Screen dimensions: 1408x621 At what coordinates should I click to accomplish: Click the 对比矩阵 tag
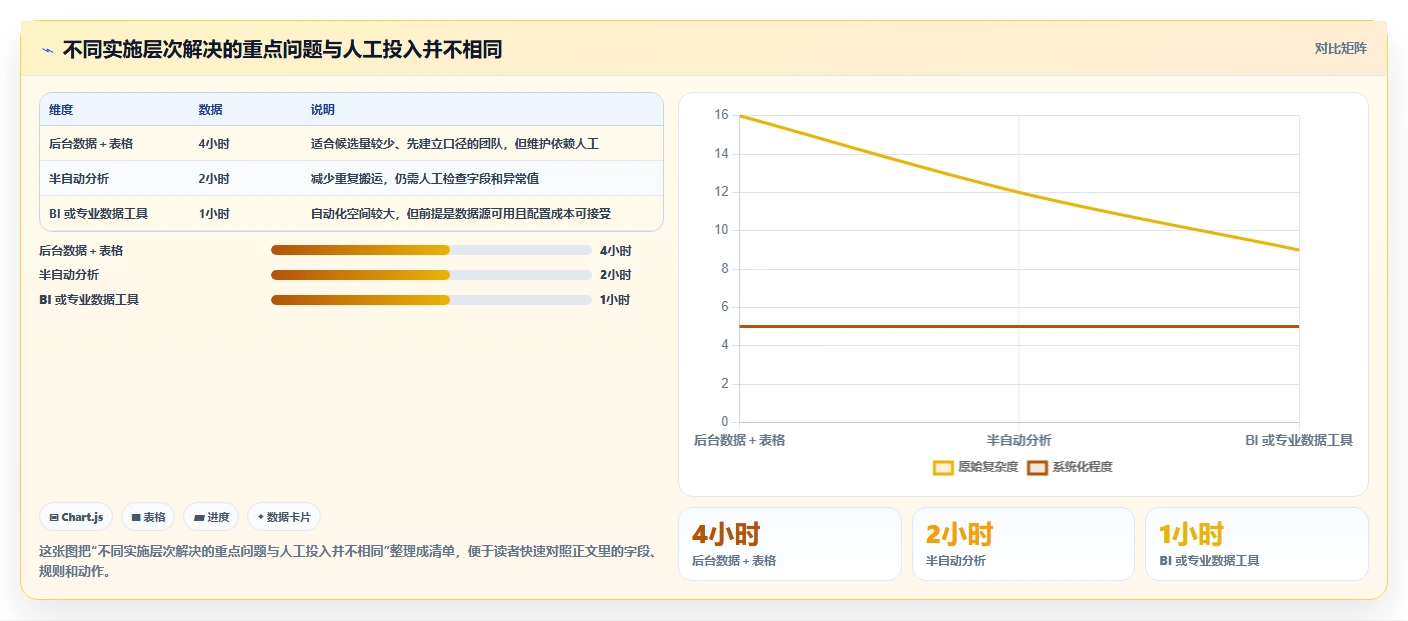point(1340,48)
